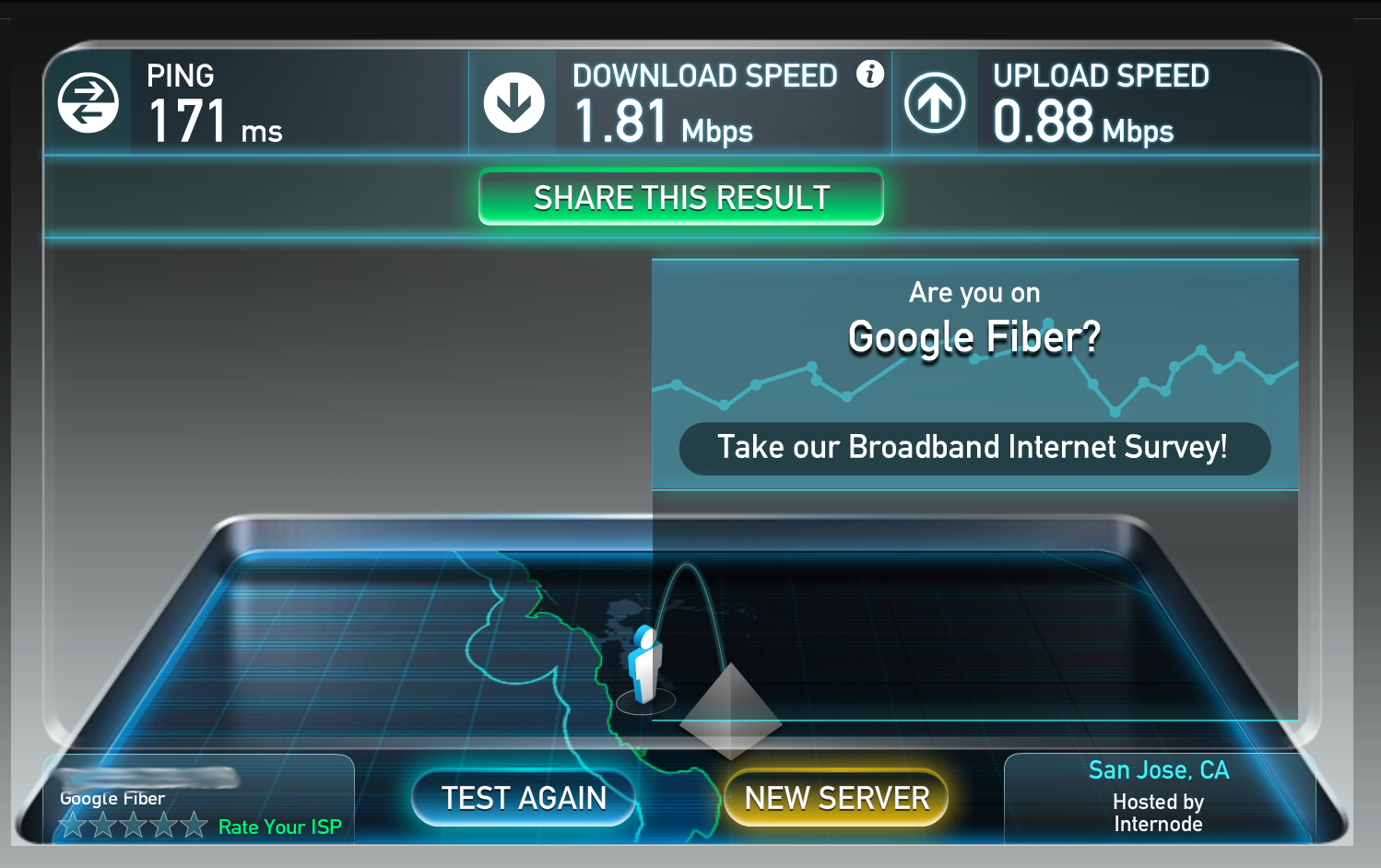Choose a new server
1381x868 pixels.
point(837,798)
